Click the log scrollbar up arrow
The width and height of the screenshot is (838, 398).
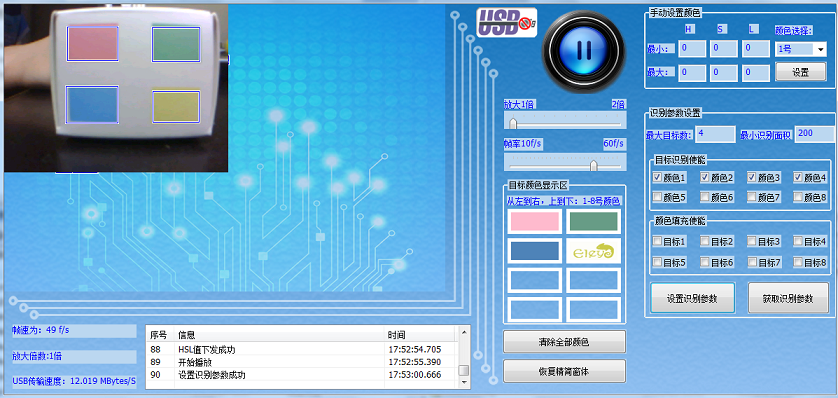tap(464, 332)
